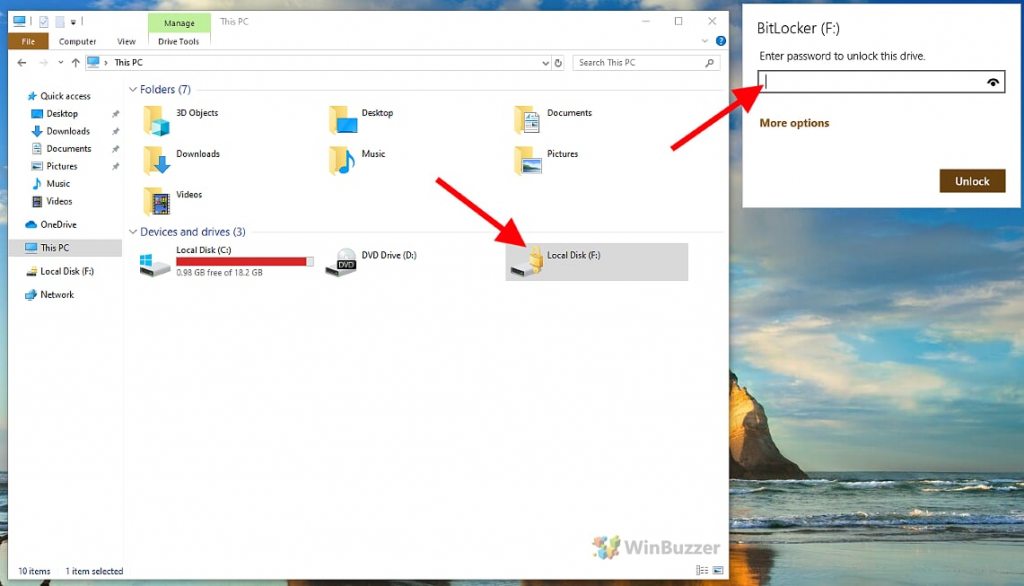Go up one level with the Up arrow

[75, 63]
